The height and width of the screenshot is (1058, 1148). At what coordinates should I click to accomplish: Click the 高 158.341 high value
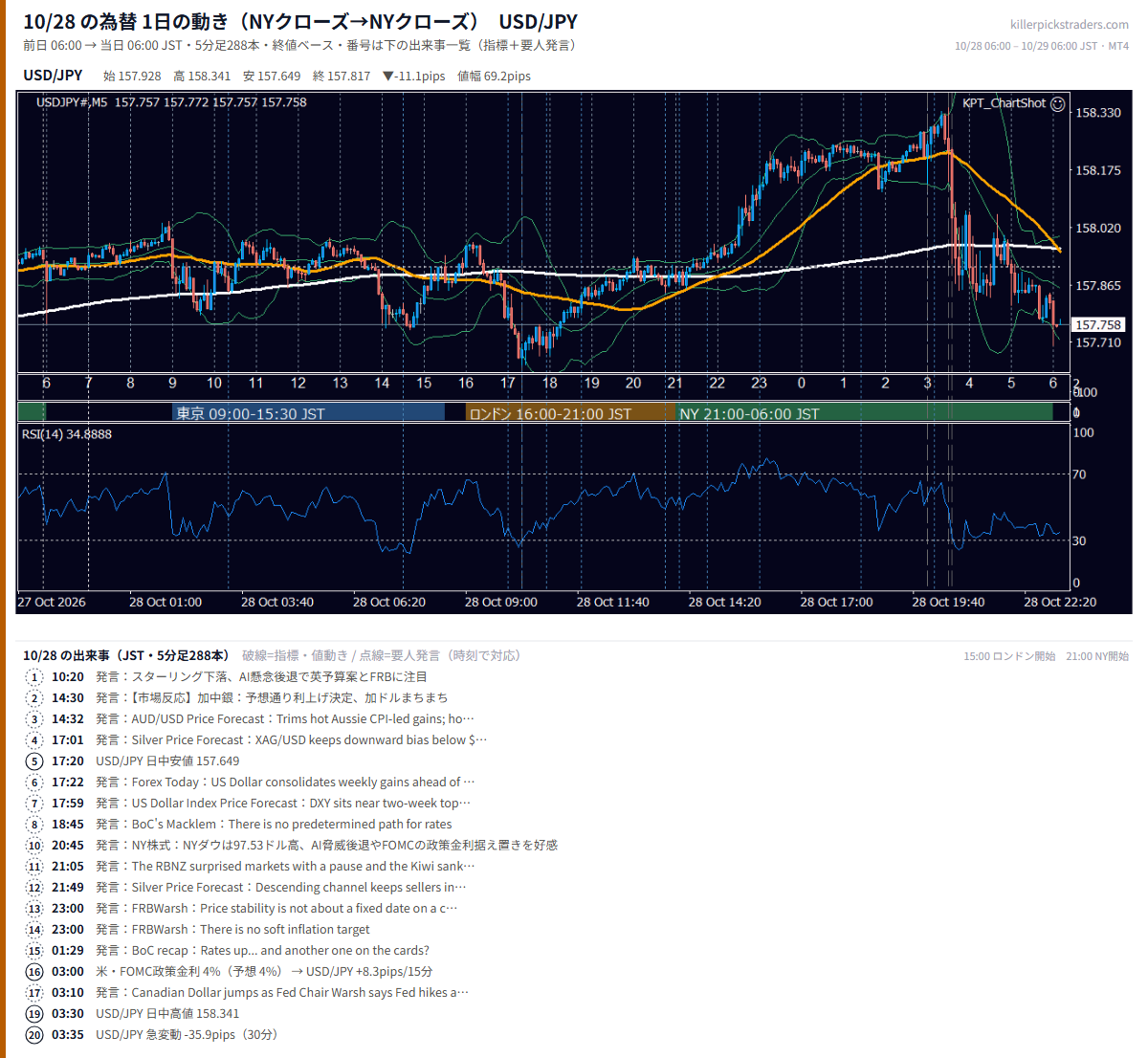click(202, 77)
